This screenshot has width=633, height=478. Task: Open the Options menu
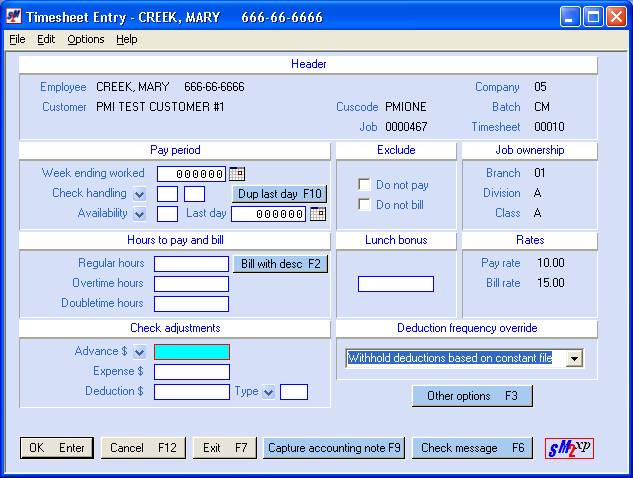[x=86, y=40]
